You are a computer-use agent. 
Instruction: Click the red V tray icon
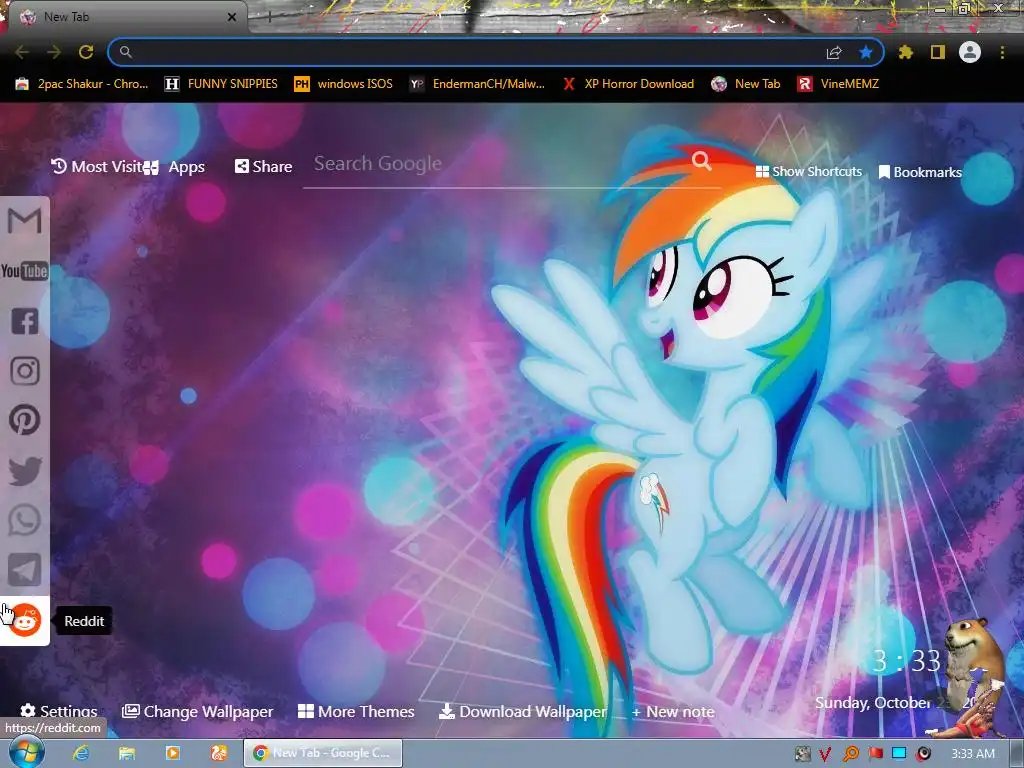pos(825,754)
